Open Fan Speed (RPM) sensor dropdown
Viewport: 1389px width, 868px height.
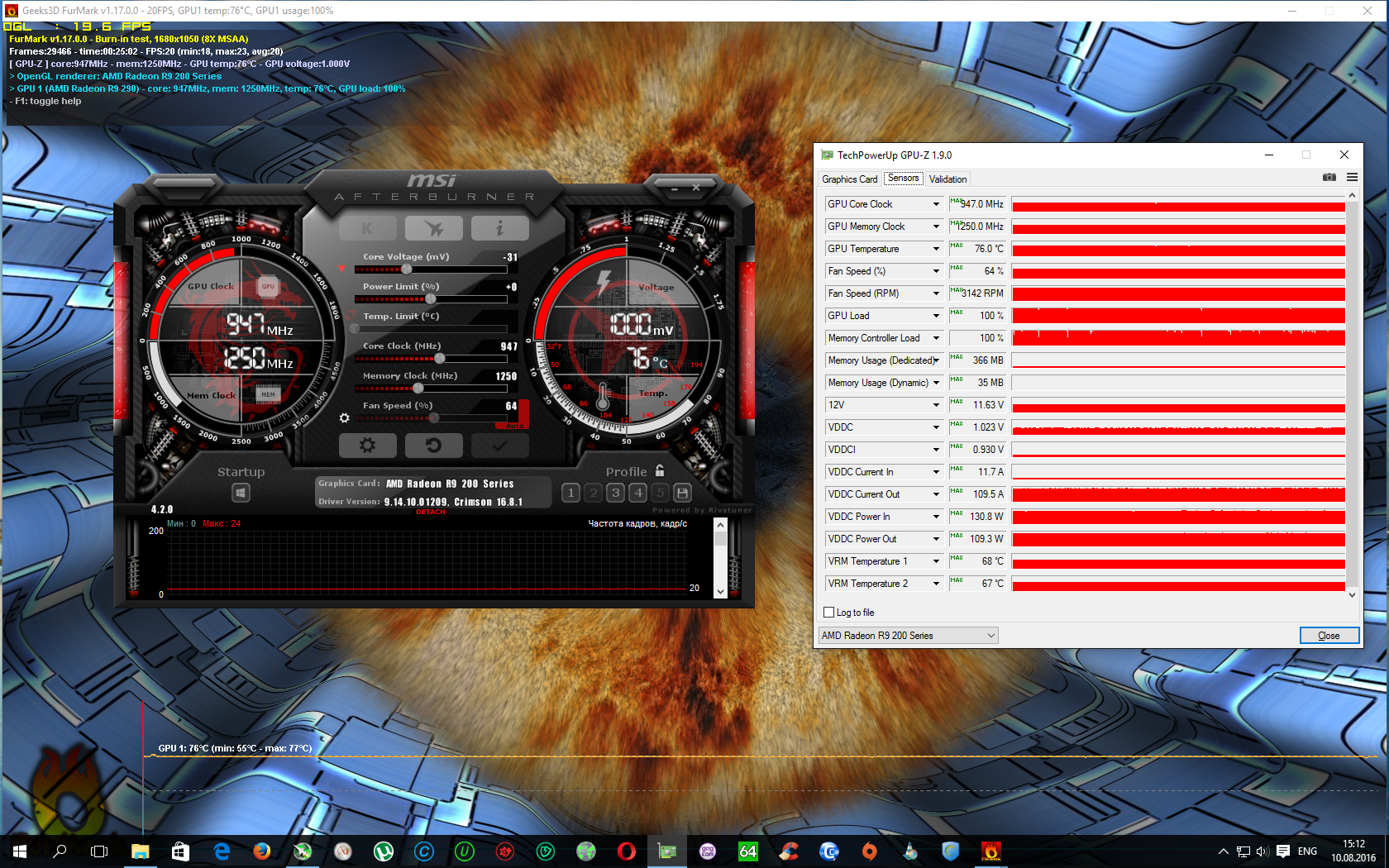pyautogui.click(x=936, y=293)
